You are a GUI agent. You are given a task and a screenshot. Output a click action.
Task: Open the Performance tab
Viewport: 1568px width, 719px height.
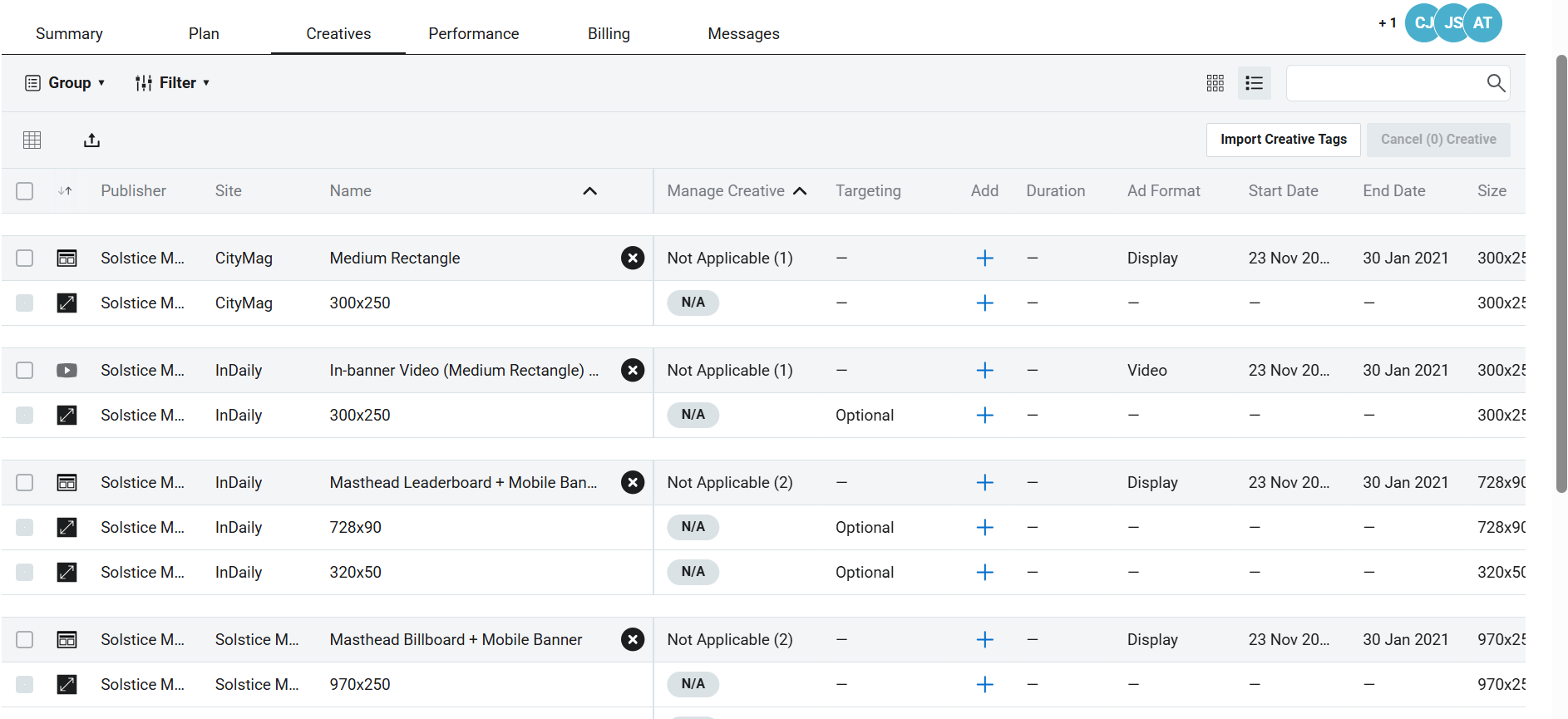[x=473, y=34]
